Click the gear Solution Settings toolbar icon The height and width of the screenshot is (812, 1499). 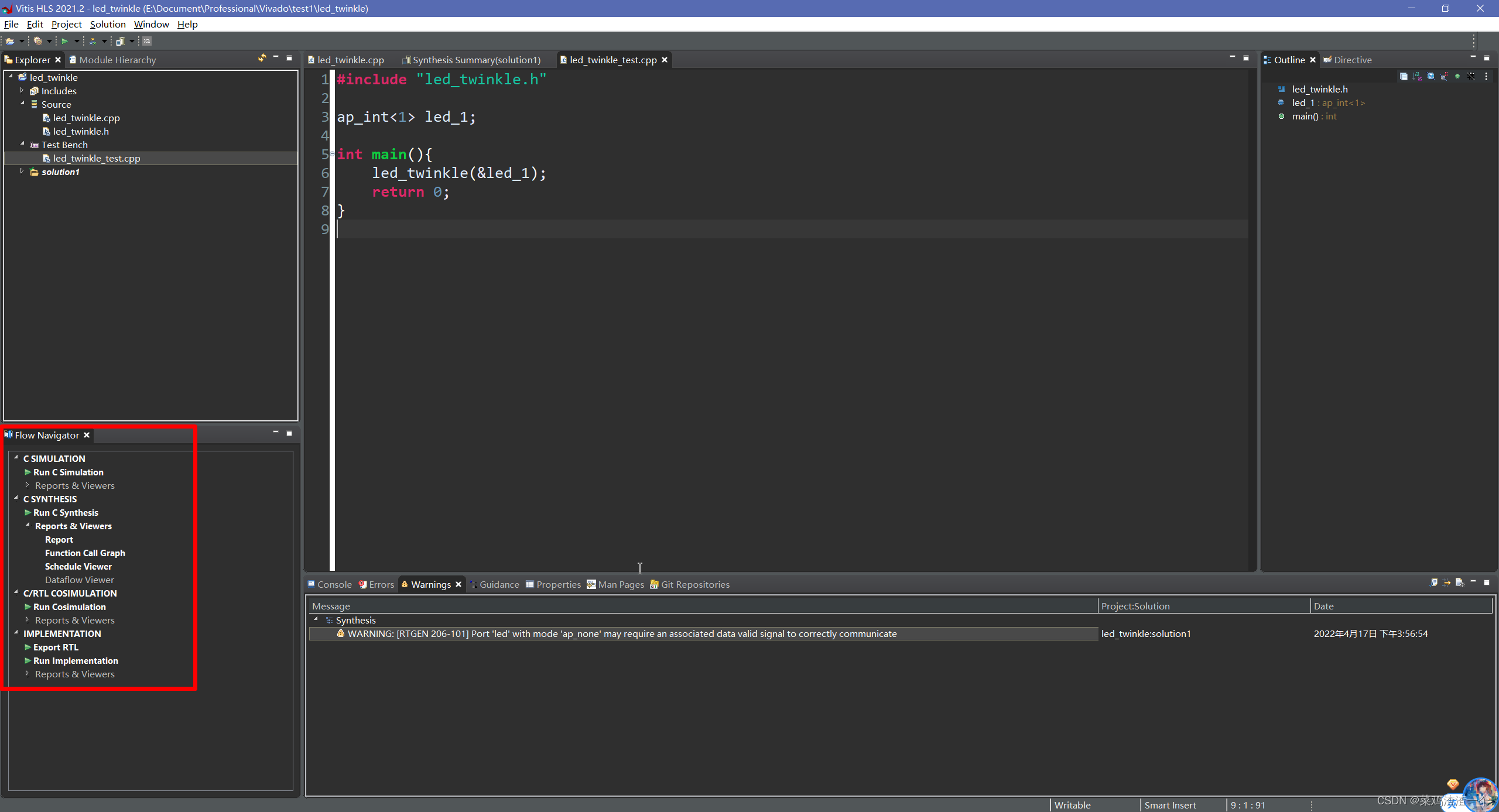(x=37, y=41)
